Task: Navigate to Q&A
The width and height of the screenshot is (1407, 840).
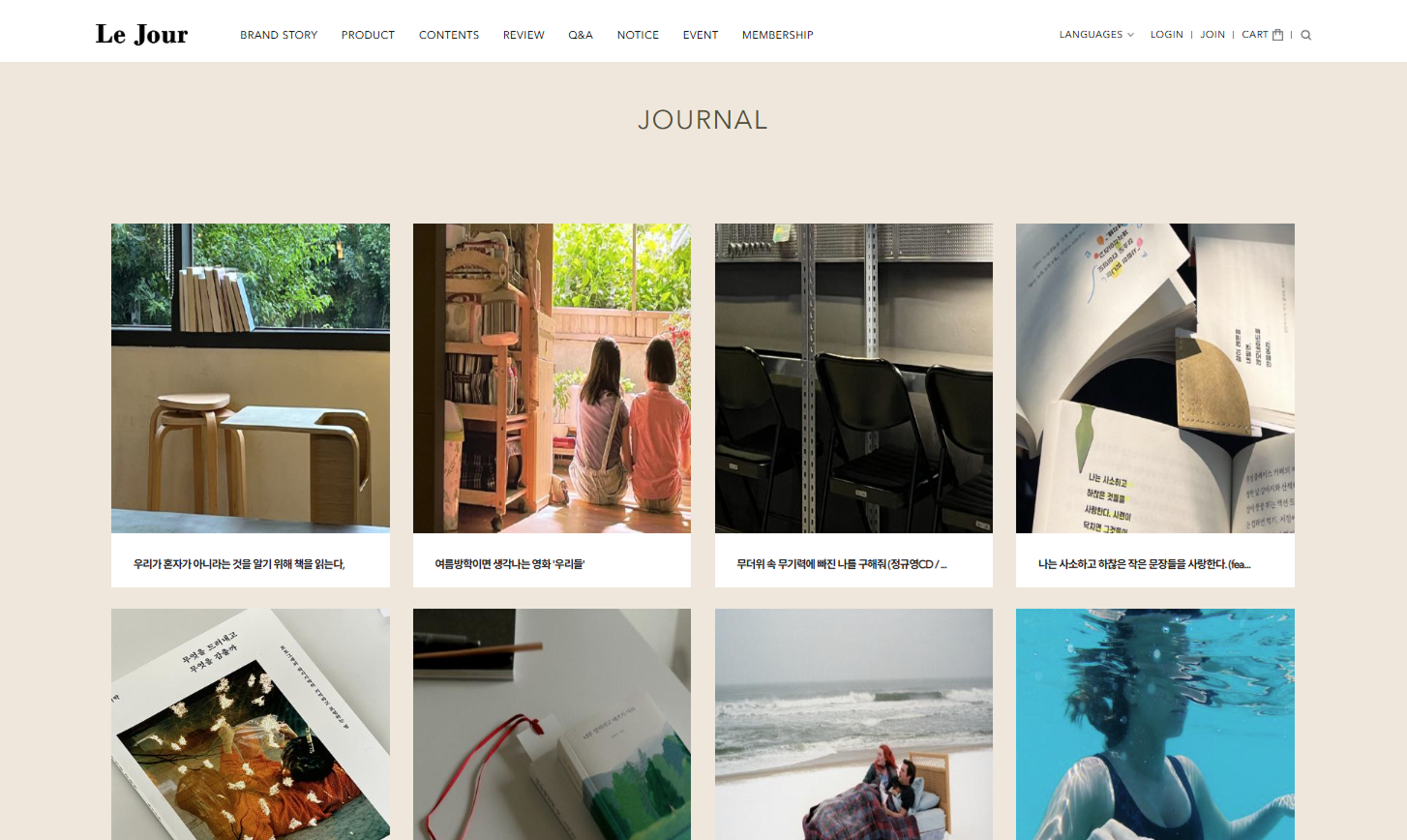Action: click(x=581, y=35)
